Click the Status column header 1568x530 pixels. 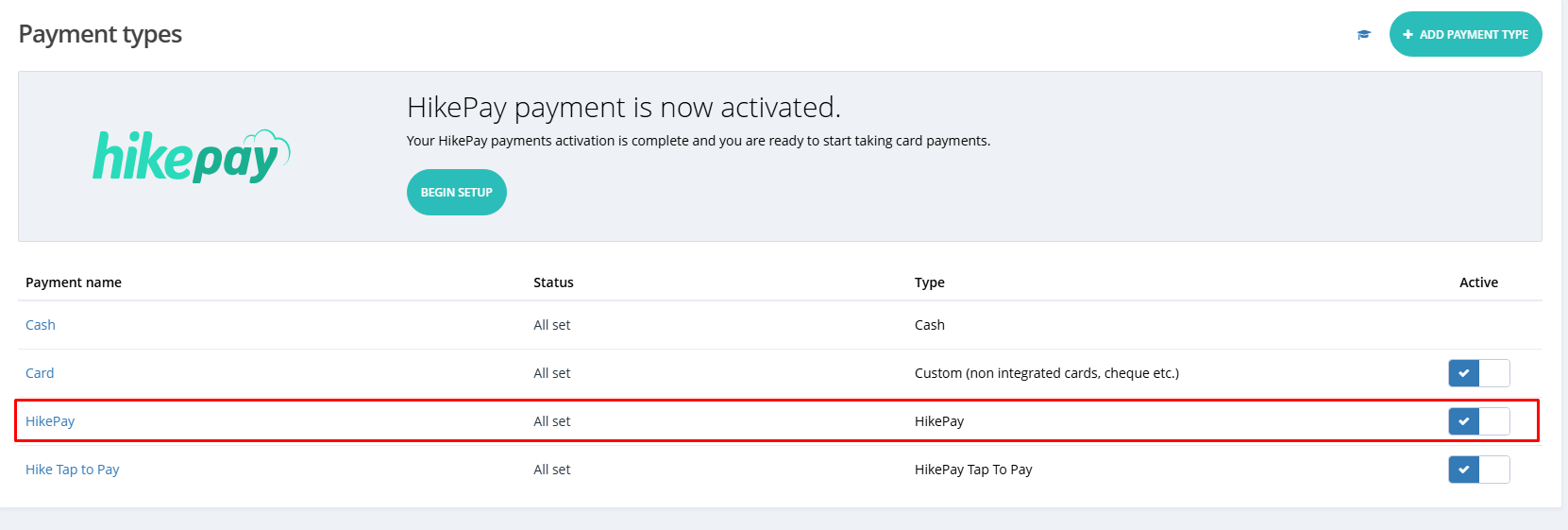tap(553, 282)
